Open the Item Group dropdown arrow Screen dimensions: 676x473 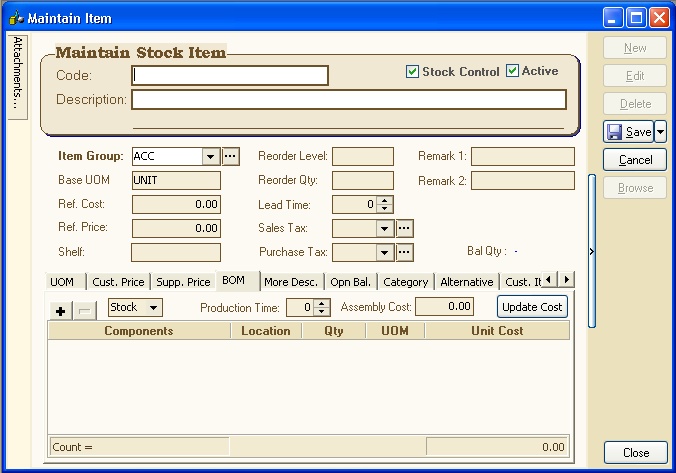[210, 157]
